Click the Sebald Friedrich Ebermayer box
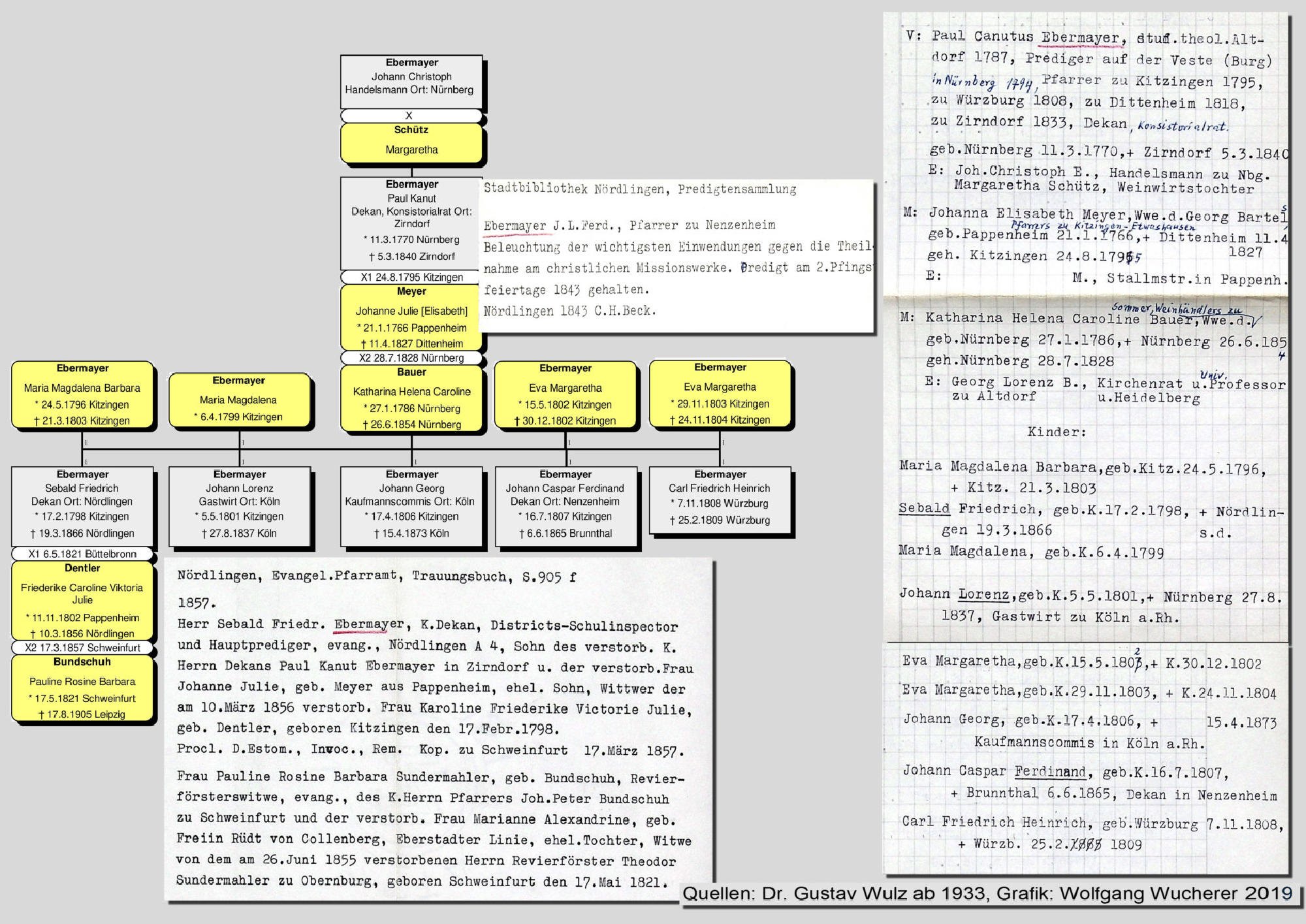This screenshot has width=1306, height=924. [82, 505]
